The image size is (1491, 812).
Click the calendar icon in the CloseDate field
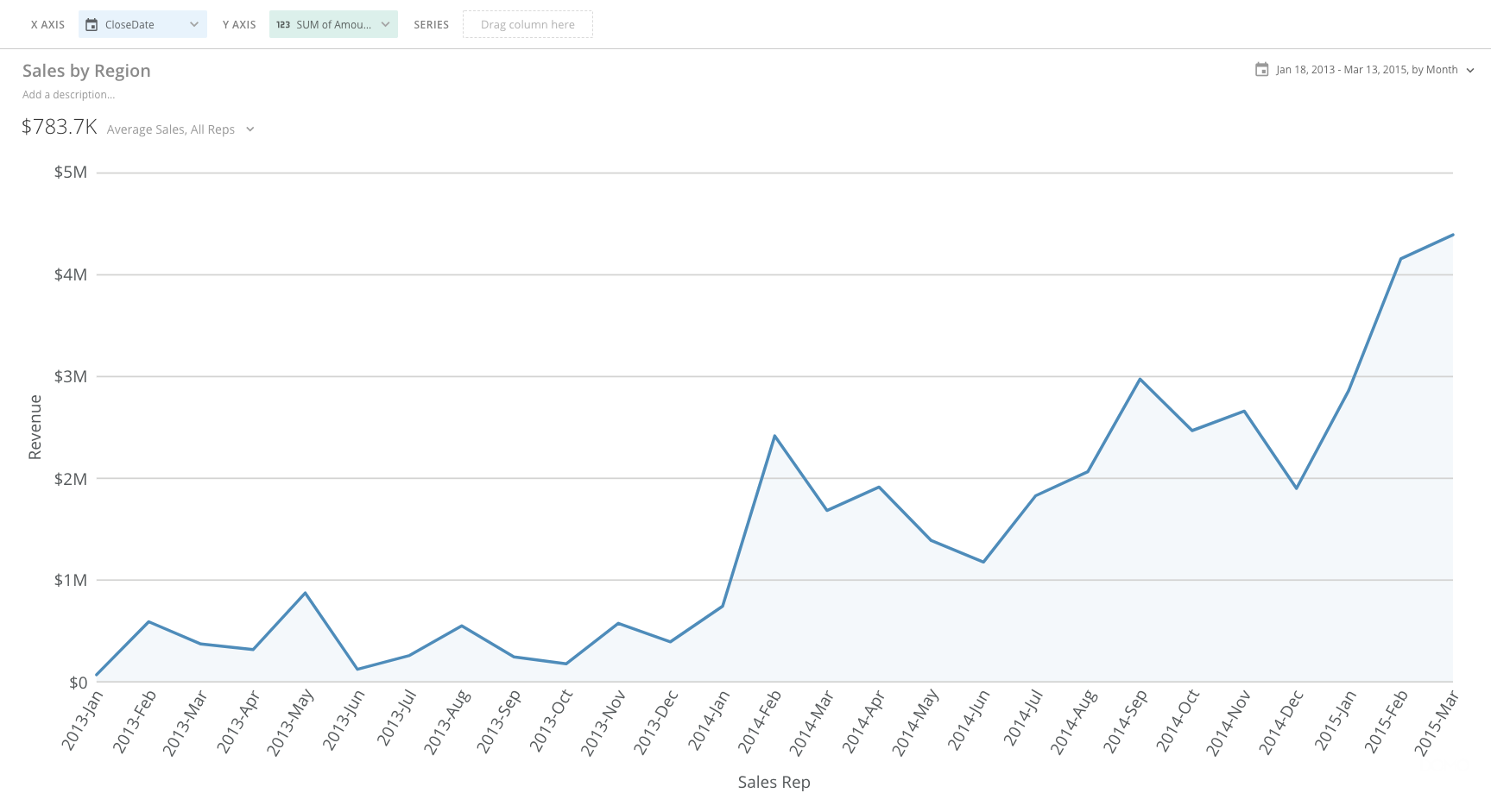(92, 24)
